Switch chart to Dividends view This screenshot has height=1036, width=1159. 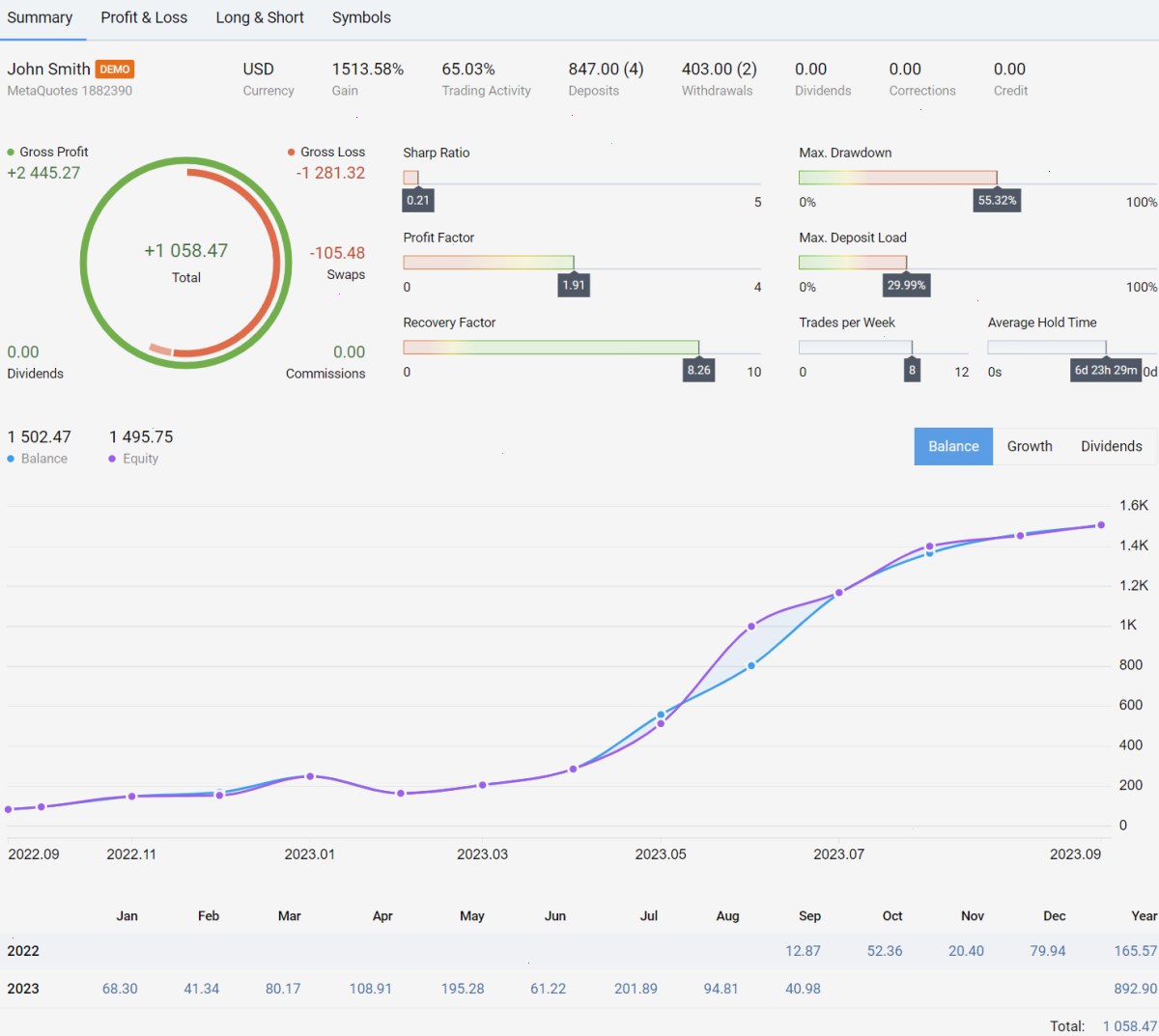pyautogui.click(x=1112, y=446)
